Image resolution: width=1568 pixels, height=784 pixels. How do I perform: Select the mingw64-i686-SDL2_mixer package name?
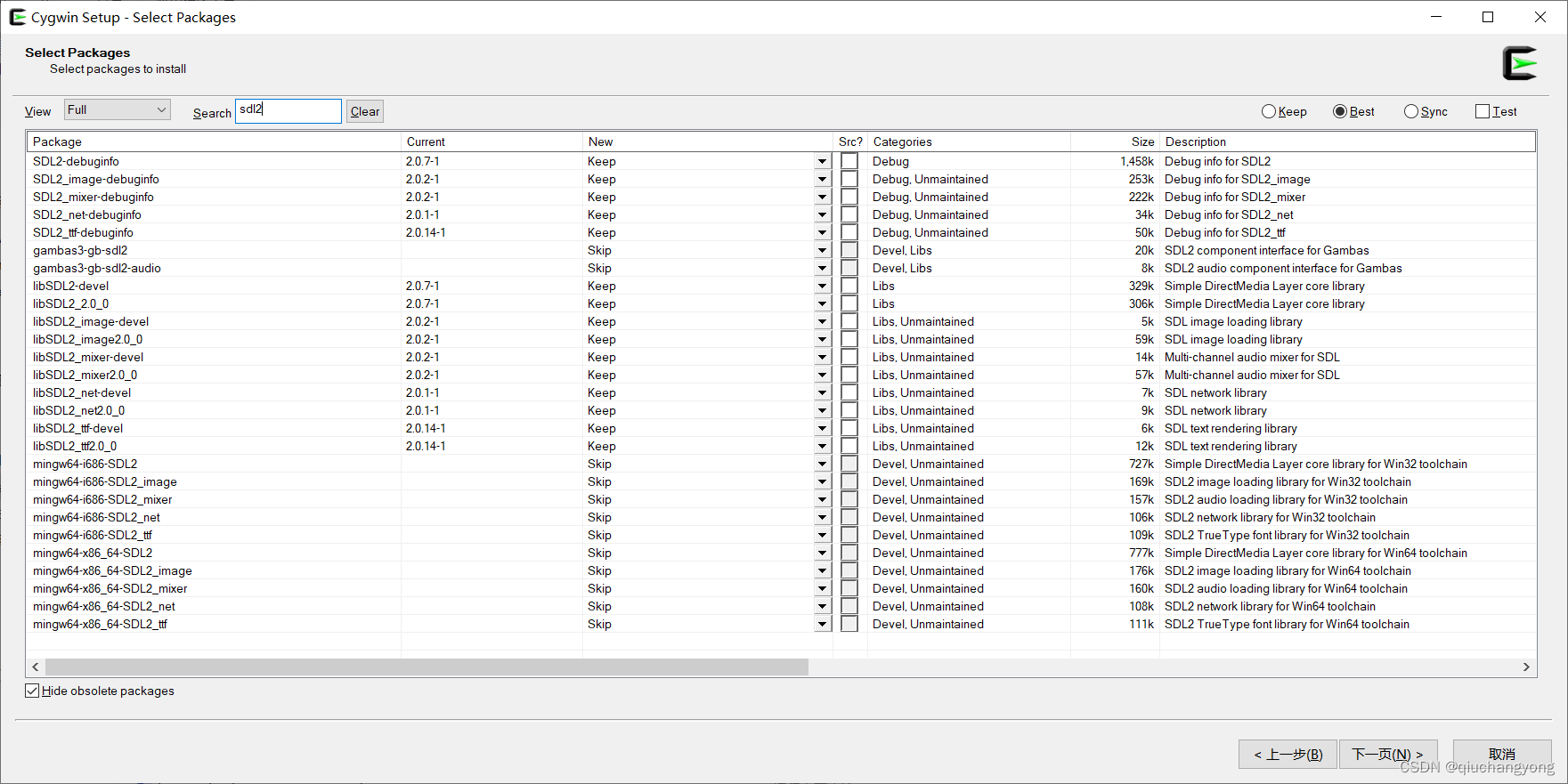(x=102, y=499)
